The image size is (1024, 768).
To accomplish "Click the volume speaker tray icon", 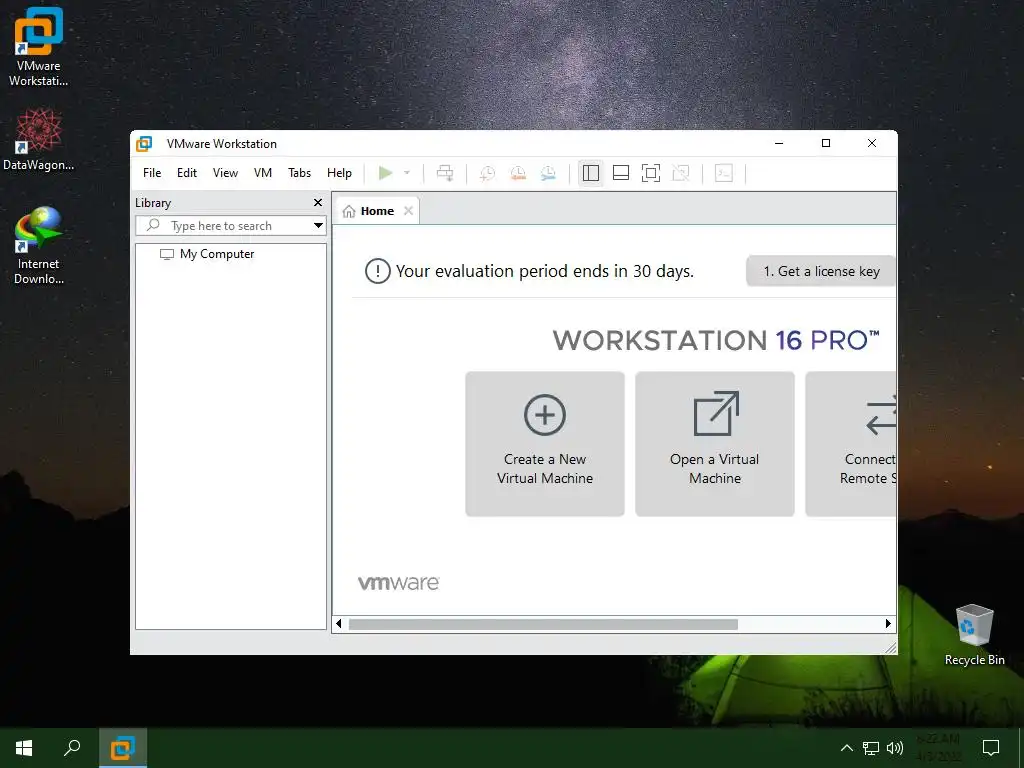I will click(895, 748).
